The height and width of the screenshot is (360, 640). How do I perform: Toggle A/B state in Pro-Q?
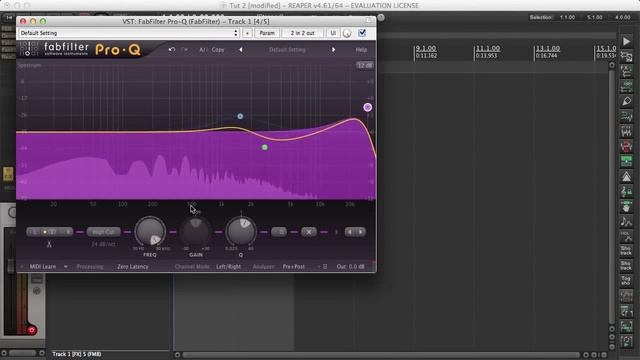[x=203, y=50]
